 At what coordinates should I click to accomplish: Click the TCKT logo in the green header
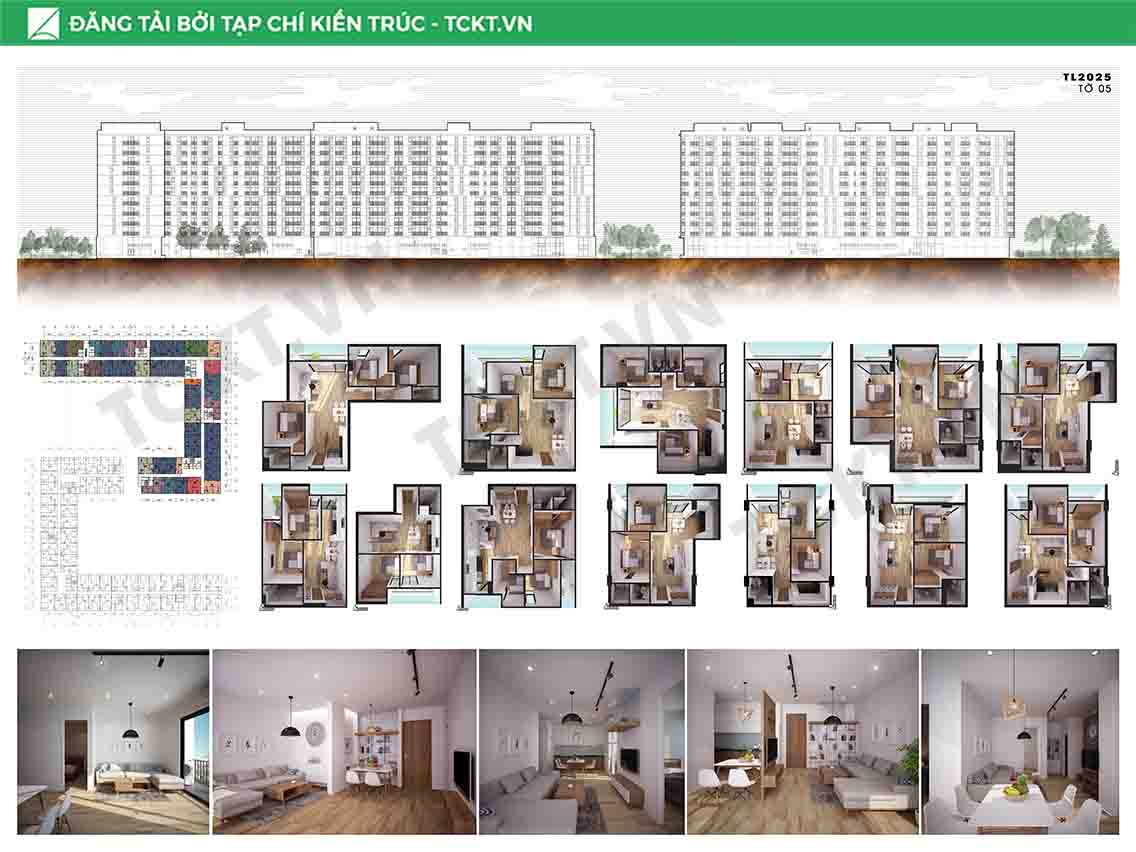pos(43,22)
